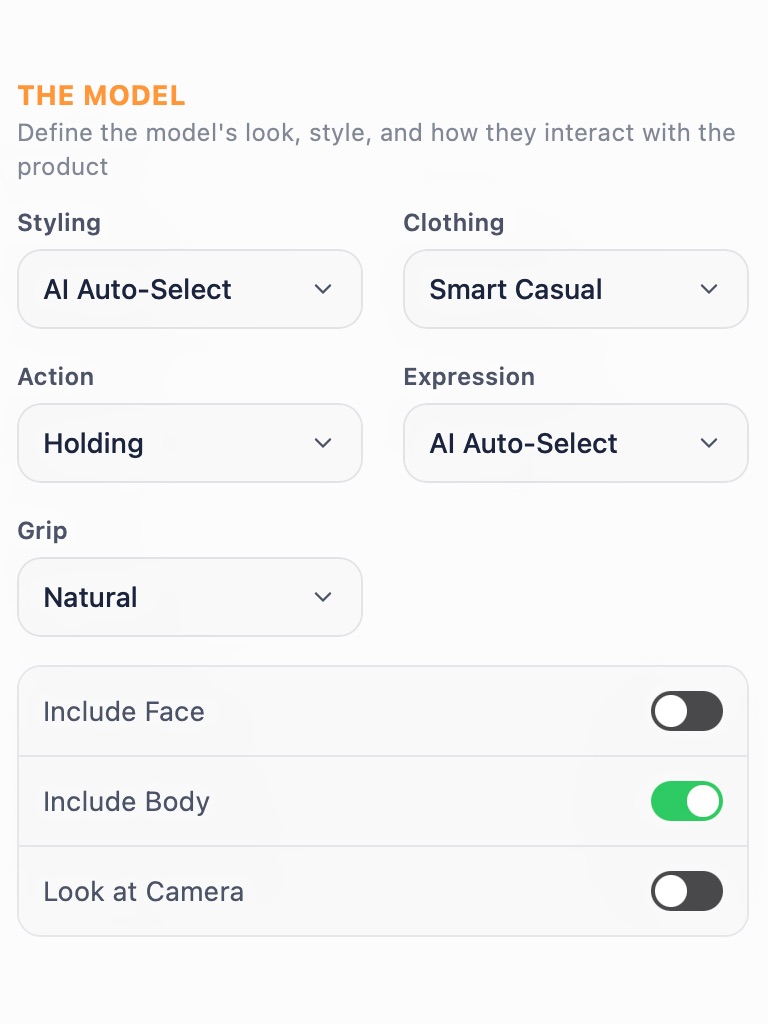Turn off the Include Body switch

(686, 801)
